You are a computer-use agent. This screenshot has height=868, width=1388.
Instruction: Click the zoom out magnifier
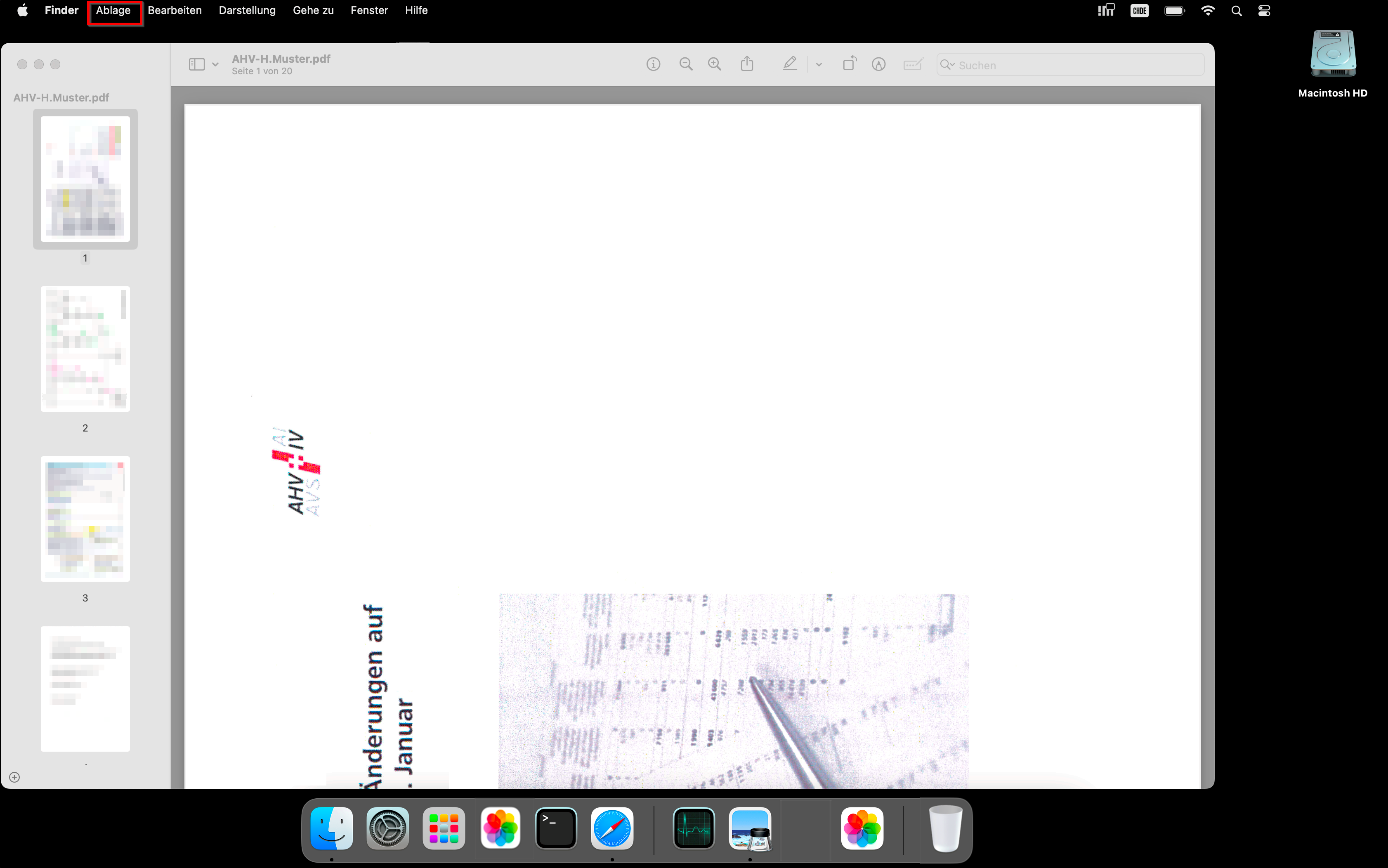point(685,64)
